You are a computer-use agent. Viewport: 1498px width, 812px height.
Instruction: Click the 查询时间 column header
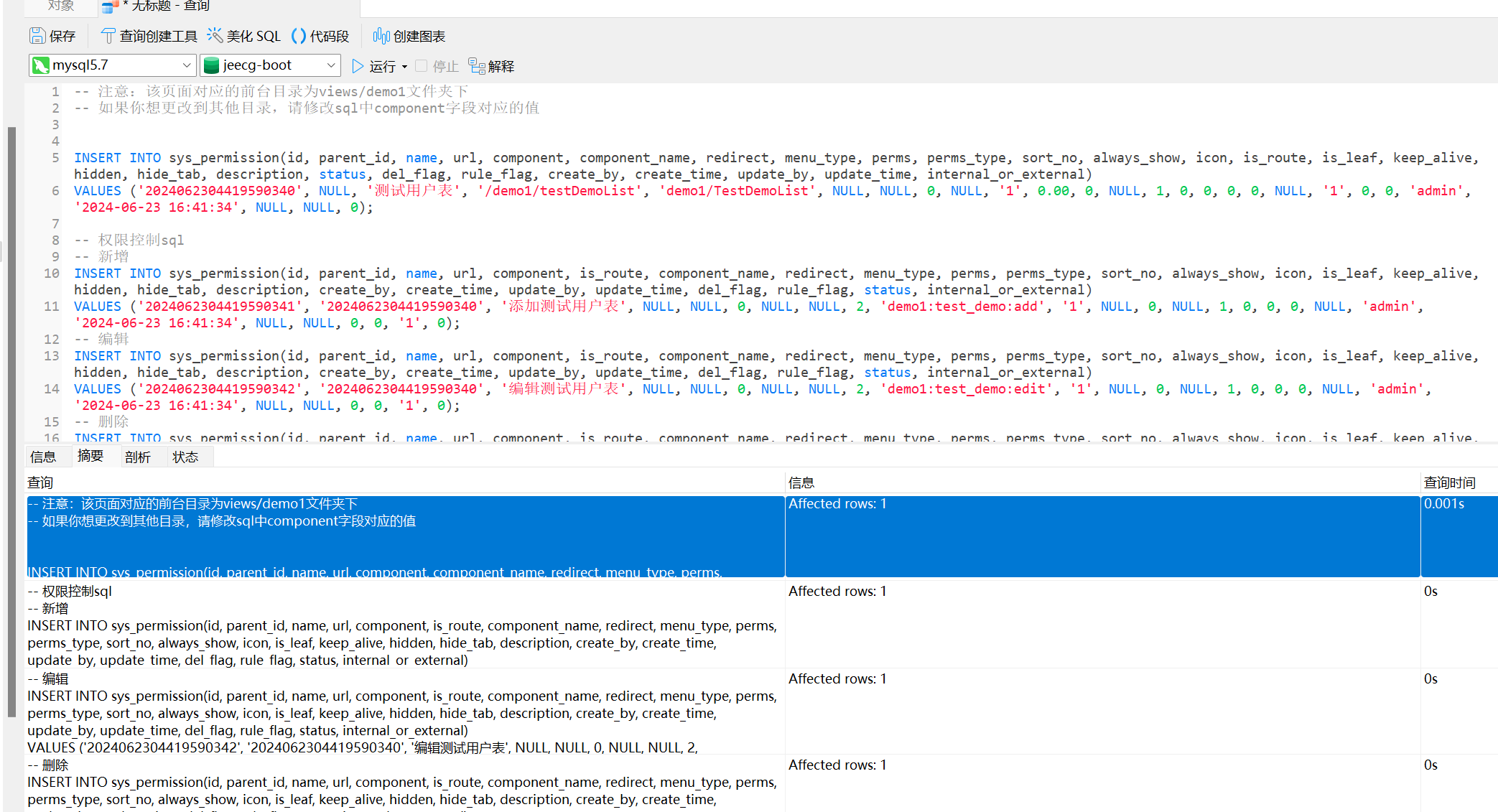(x=1449, y=482)
